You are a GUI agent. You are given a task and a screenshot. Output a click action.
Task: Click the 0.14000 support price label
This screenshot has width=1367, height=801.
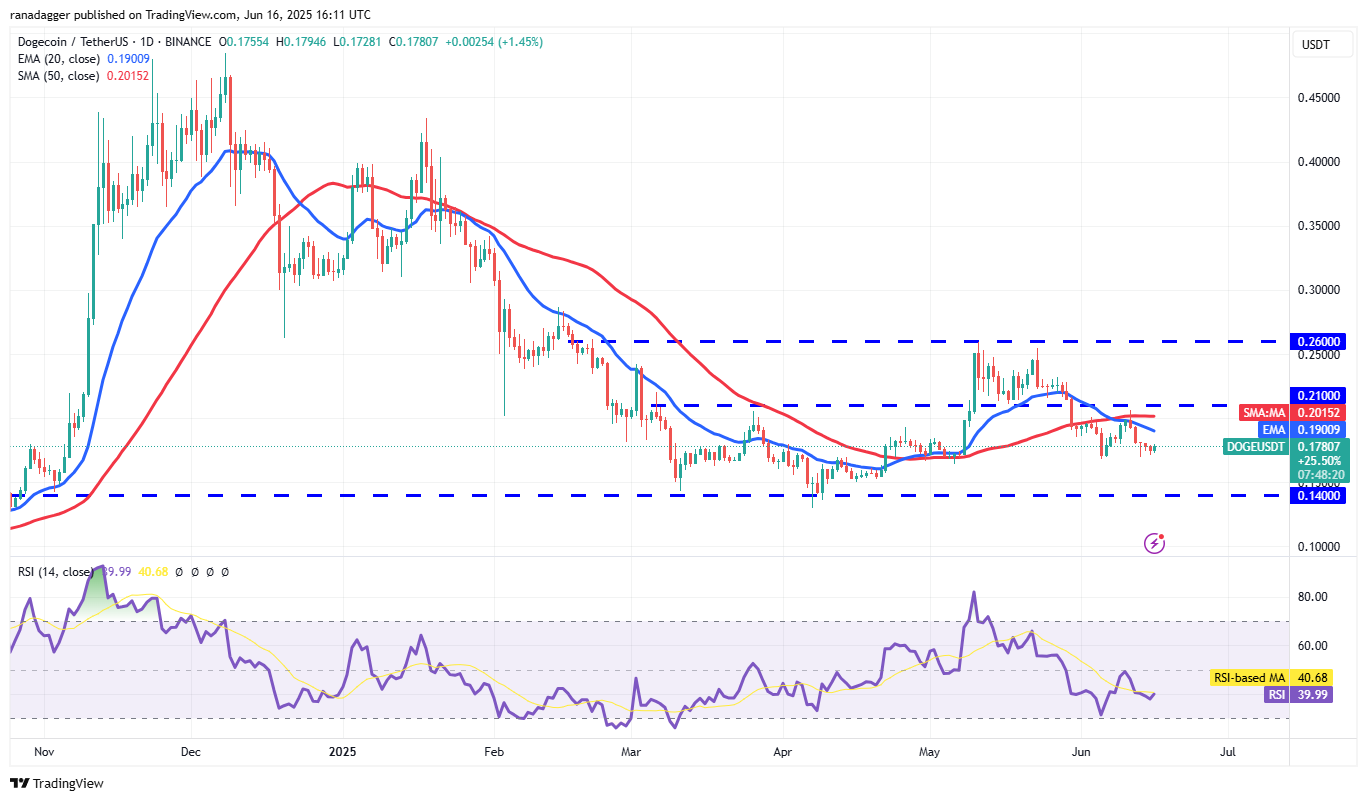point(1320,495)
